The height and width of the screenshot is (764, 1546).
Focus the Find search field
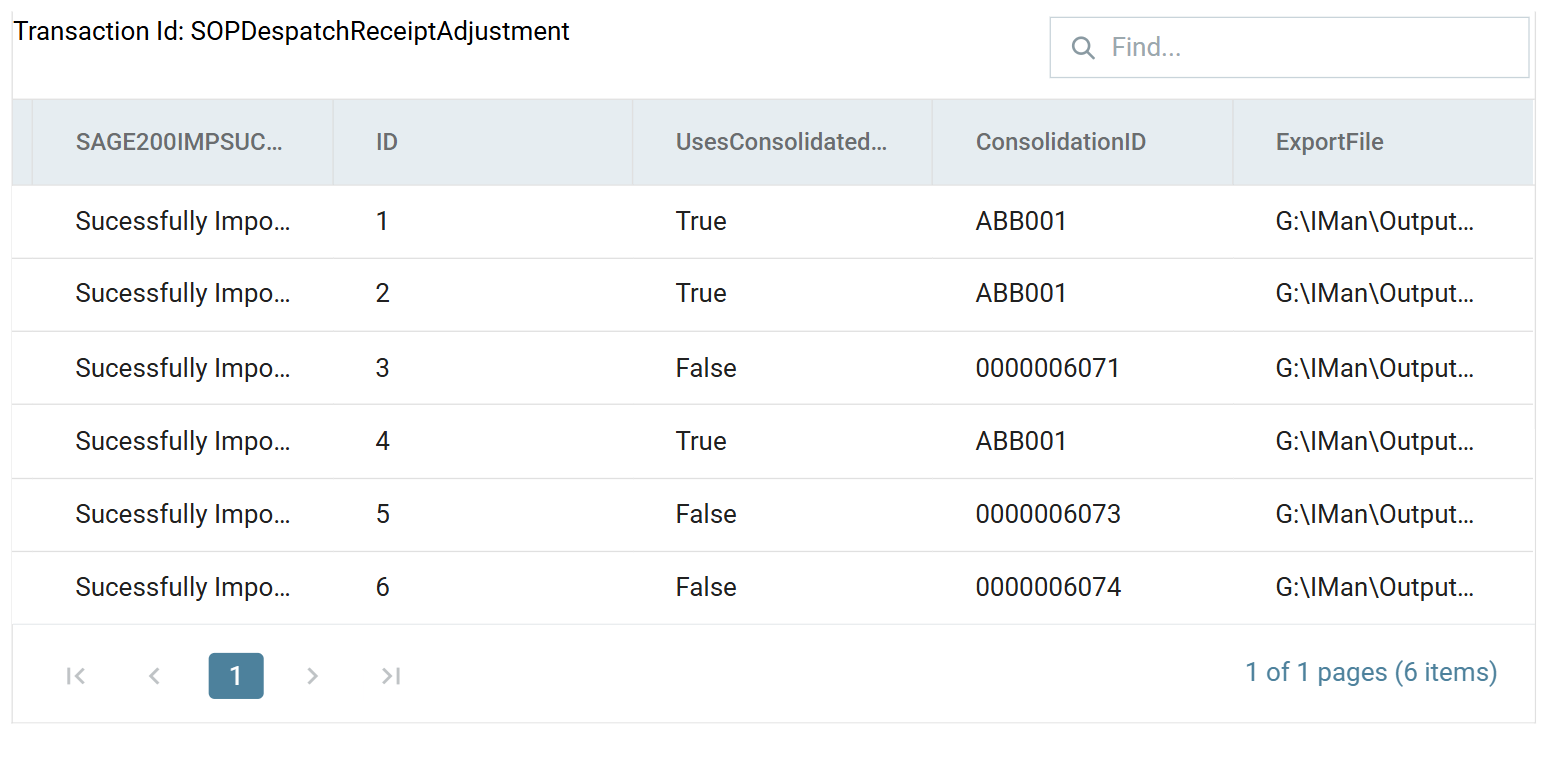1289,47
